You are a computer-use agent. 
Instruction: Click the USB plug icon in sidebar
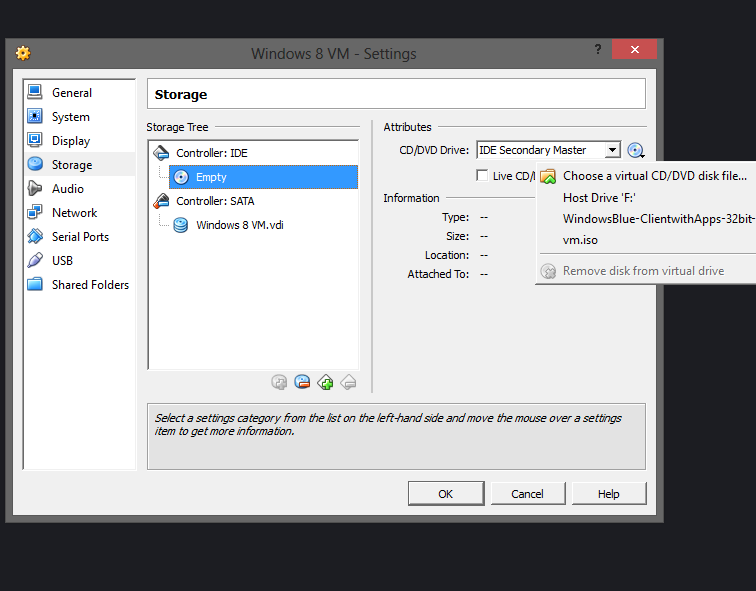pyautogui.click(x=35, y=260)
